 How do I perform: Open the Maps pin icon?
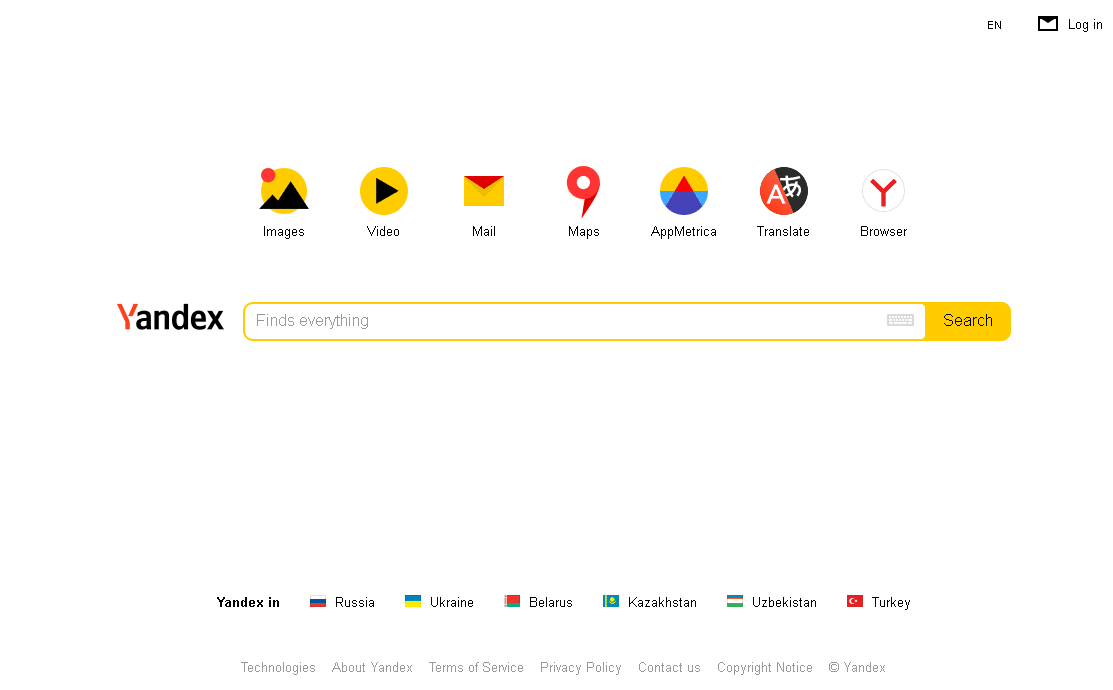pos(583,191)
